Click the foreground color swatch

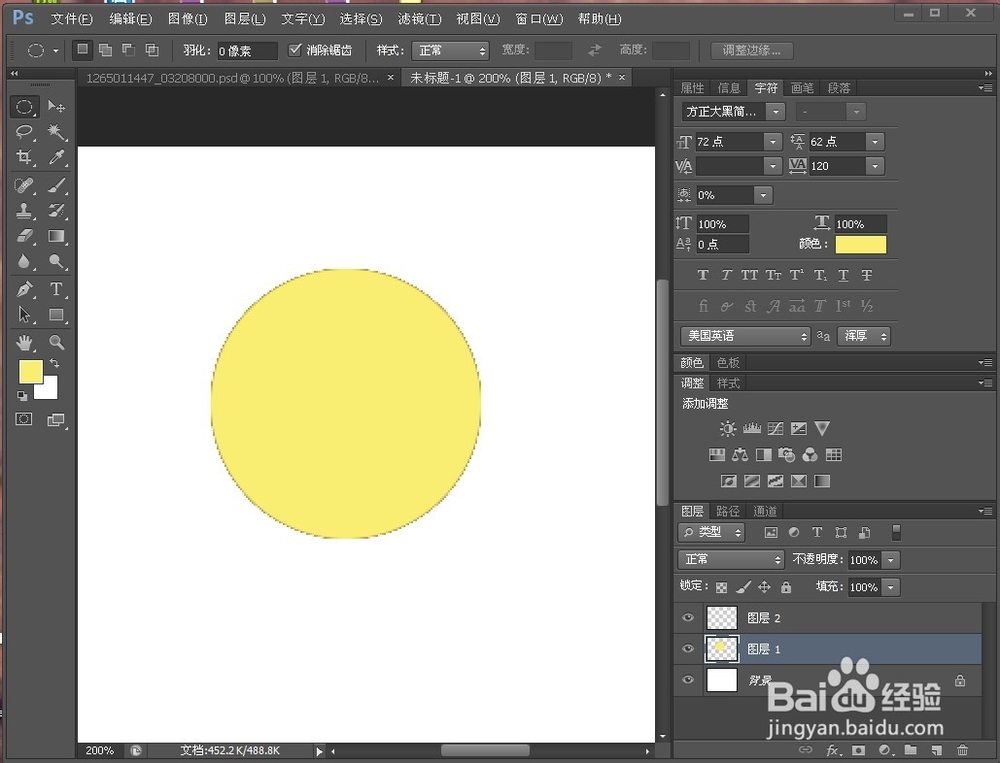coord(30,371)
